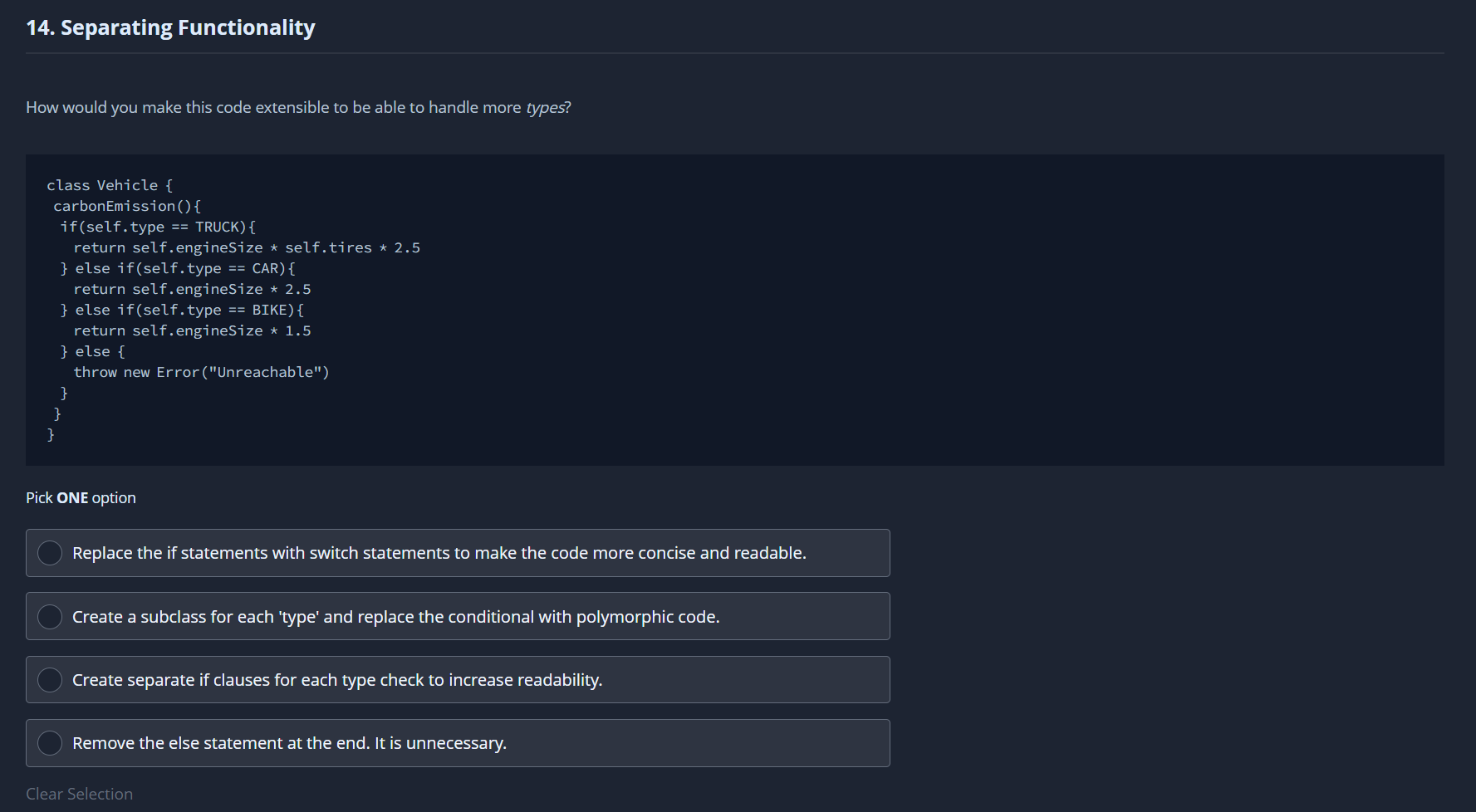Click the TRUCK type check code line
The width and height of the screenshot is (1476, 812).
tap(158, 227)
